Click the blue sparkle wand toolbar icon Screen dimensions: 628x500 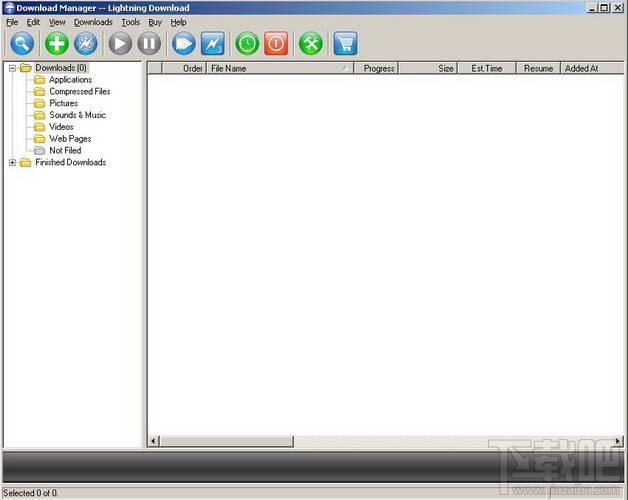click(86, 43)
